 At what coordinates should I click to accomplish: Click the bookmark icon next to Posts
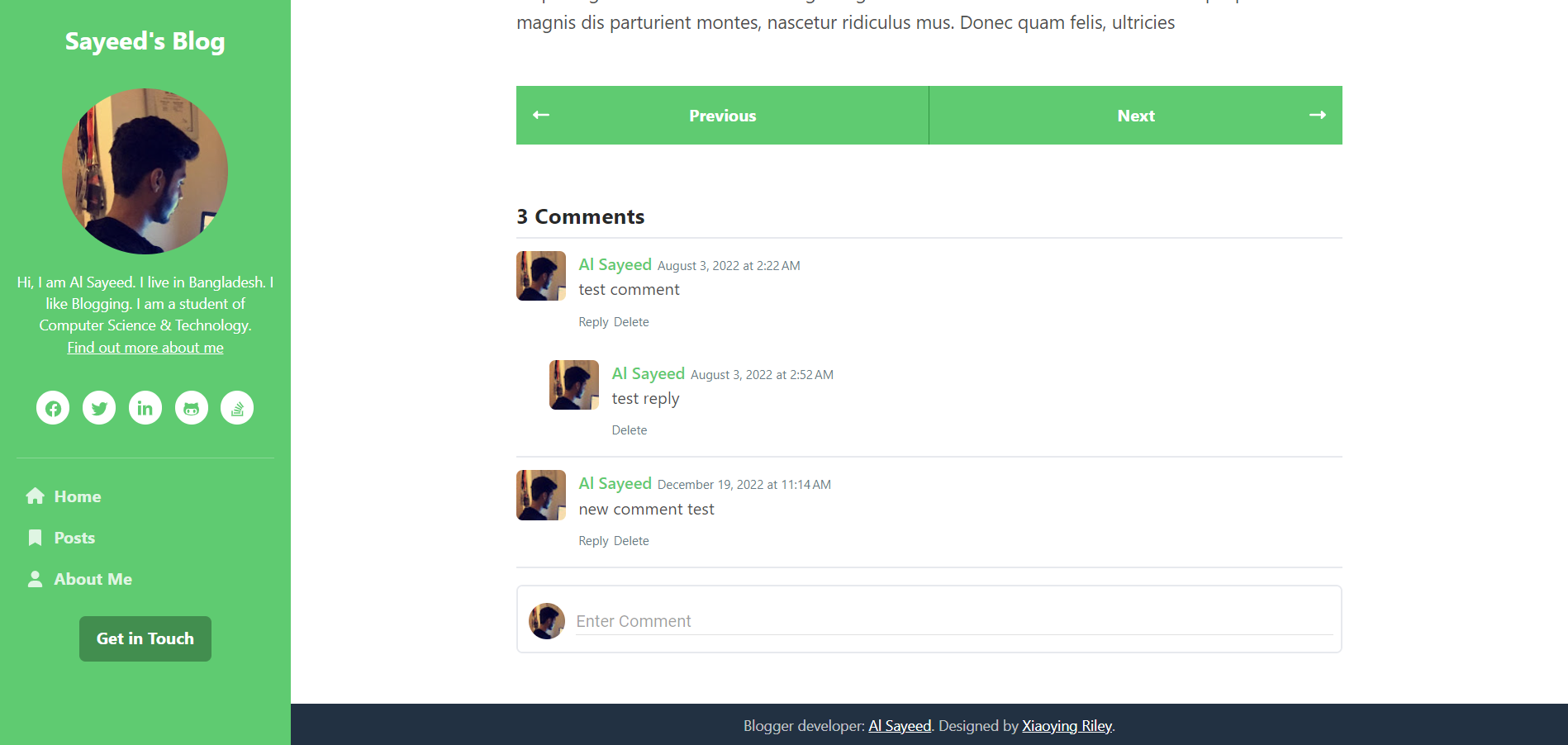pyautogui.click(x=35, y=538)
